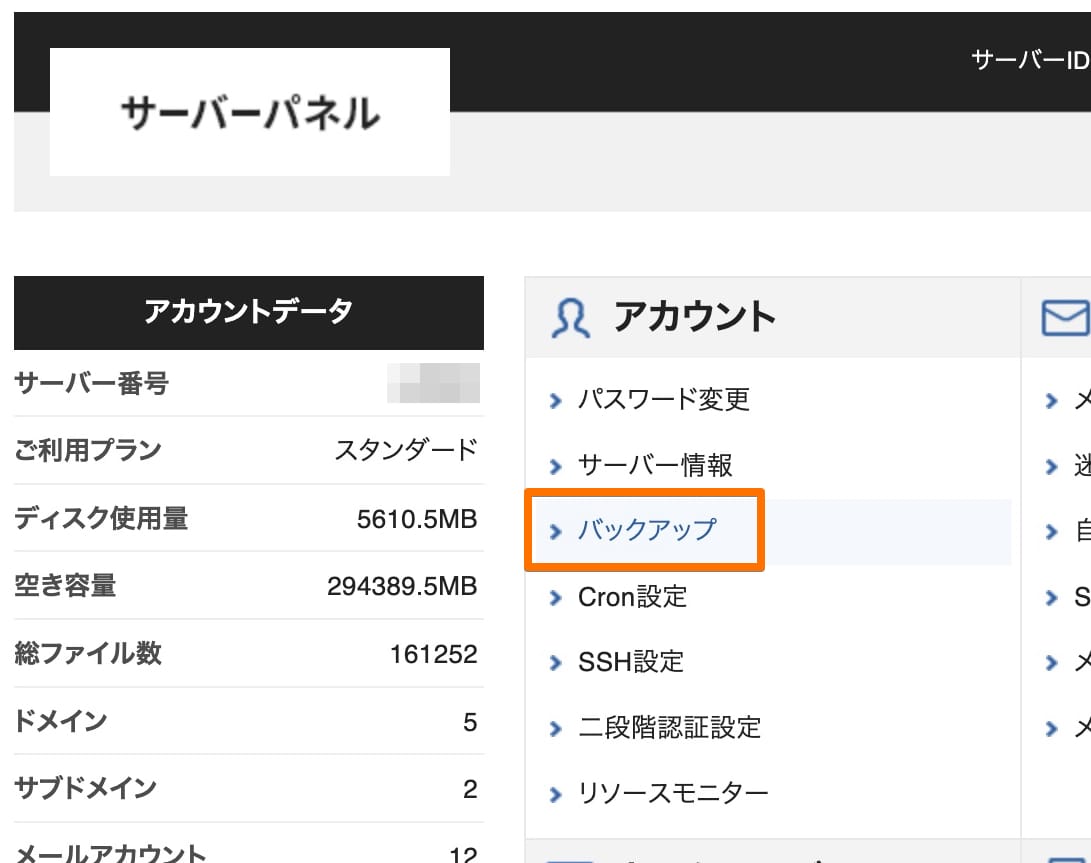Select the arrow bullet beside 二段階認証設定
The image size is (1091, 863).
coord(556,729)
